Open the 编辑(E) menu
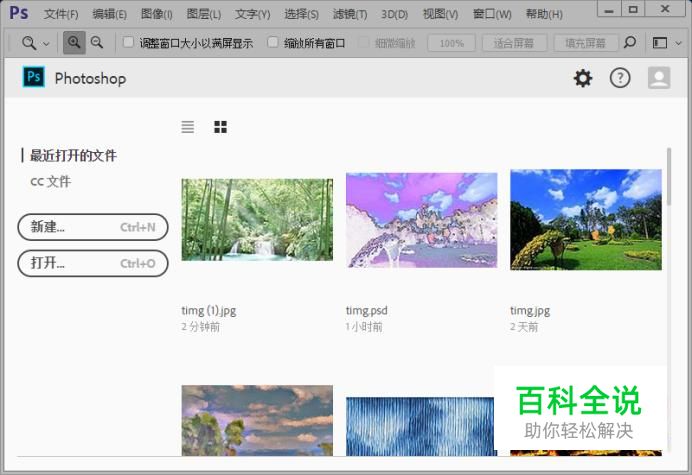This screenshot has width=692, height=475. [109, 14]
